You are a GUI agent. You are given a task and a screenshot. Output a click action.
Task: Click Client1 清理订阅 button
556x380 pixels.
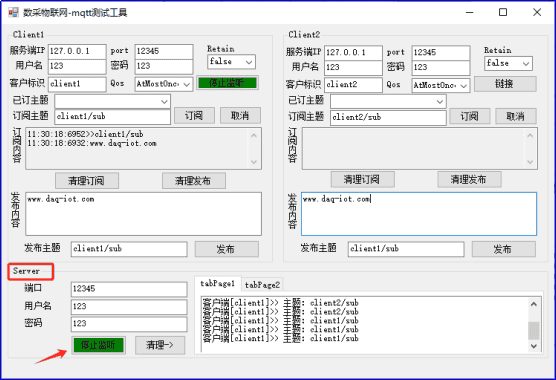[87, 181]
